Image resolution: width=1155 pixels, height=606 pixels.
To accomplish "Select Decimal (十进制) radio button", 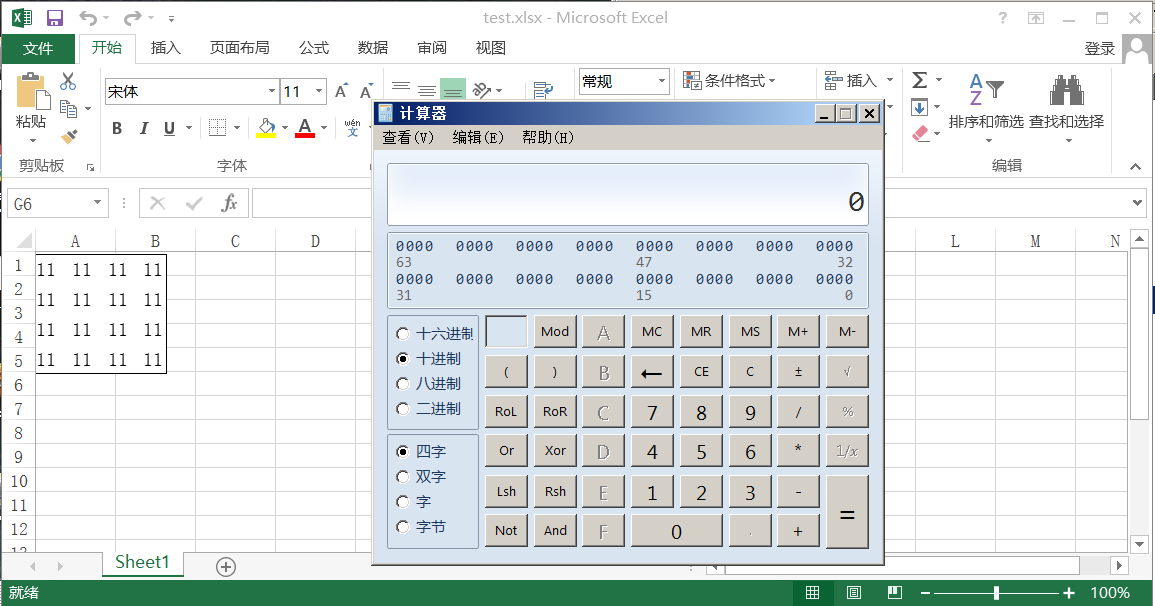I will click(402, 359).
